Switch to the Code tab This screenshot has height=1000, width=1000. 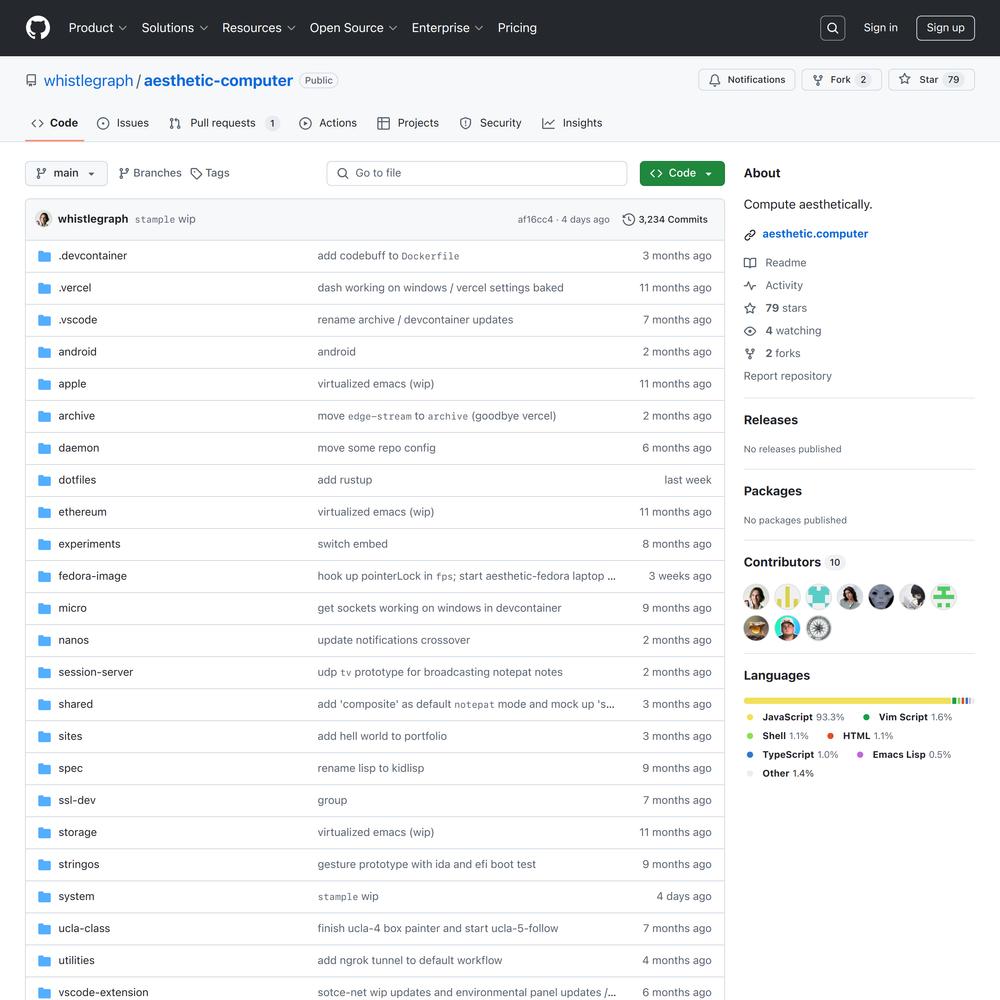click(x=55, y=123)
